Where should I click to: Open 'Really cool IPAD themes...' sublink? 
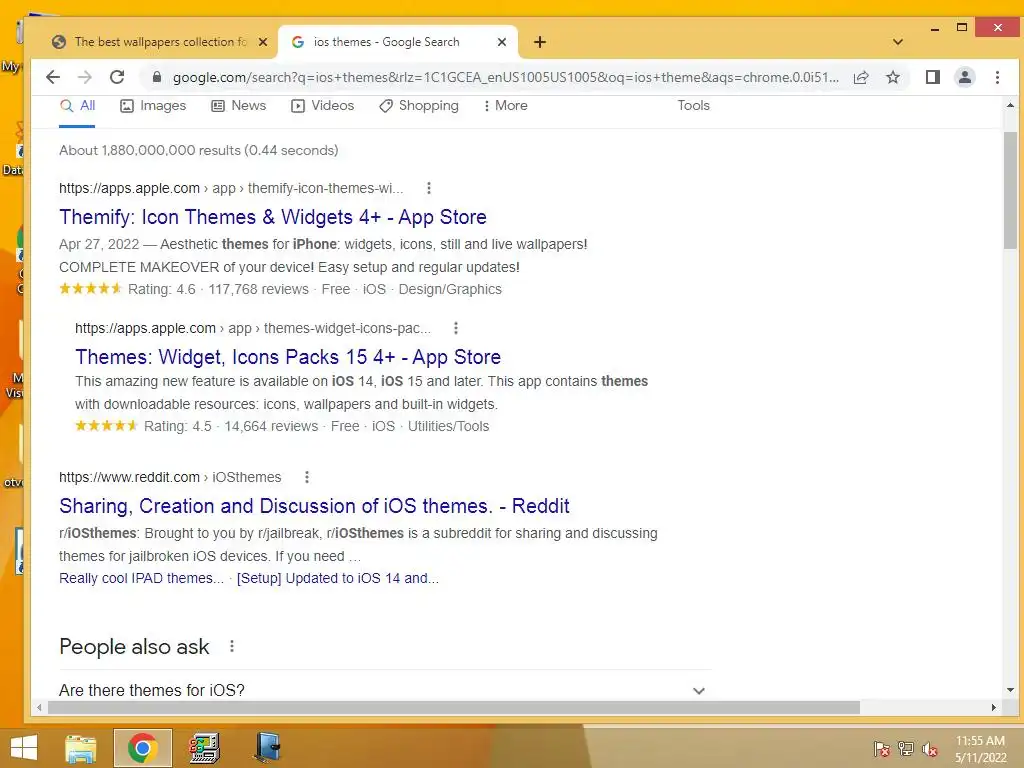point(141,579)
